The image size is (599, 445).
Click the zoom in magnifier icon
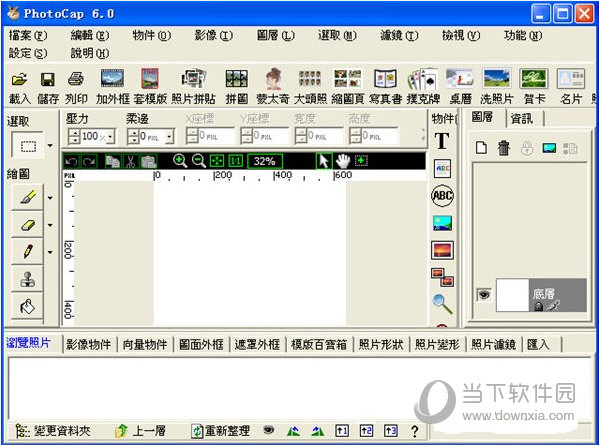coord(180,161)
